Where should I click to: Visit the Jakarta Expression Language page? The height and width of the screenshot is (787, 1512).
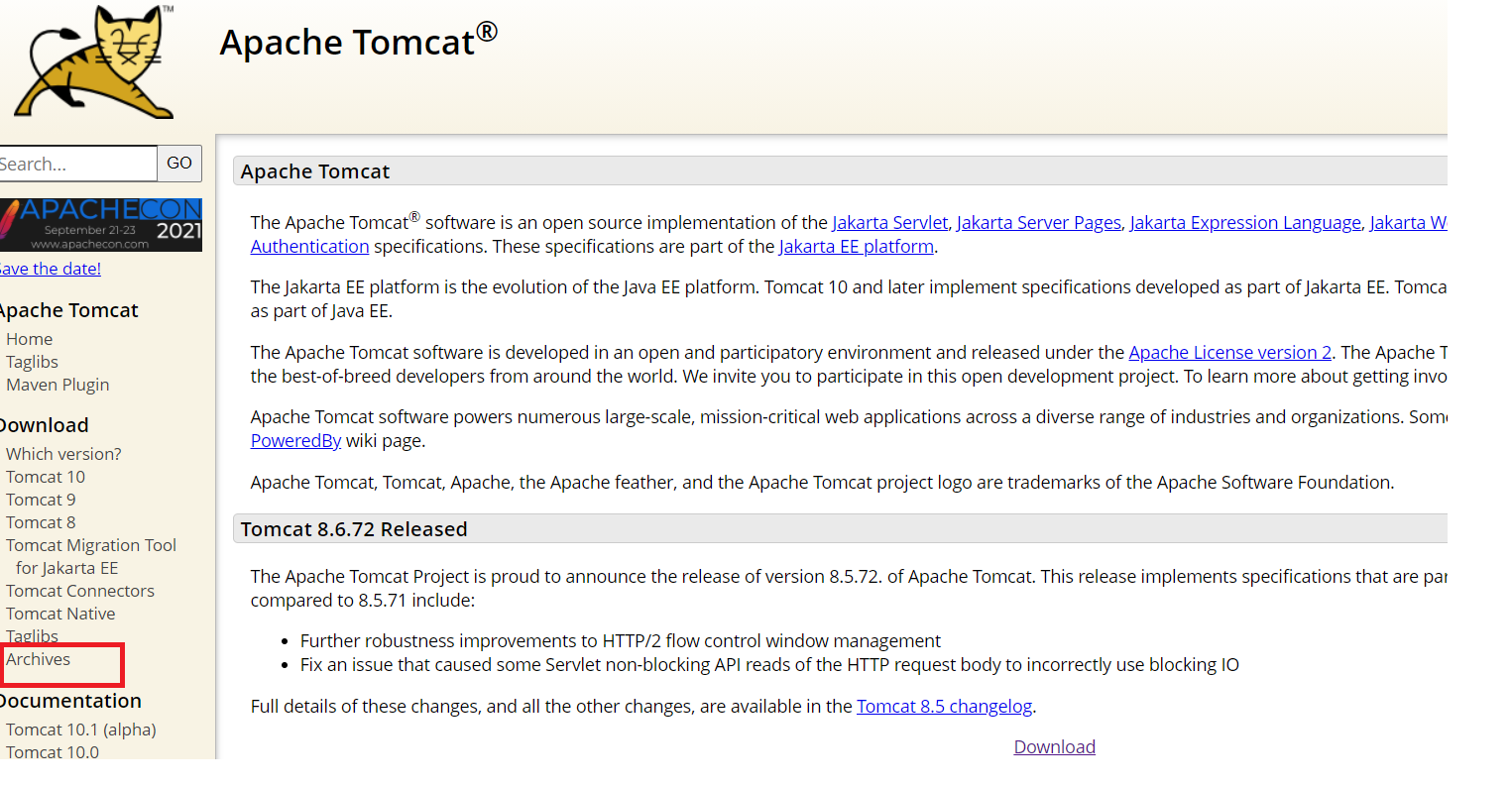1244,222
